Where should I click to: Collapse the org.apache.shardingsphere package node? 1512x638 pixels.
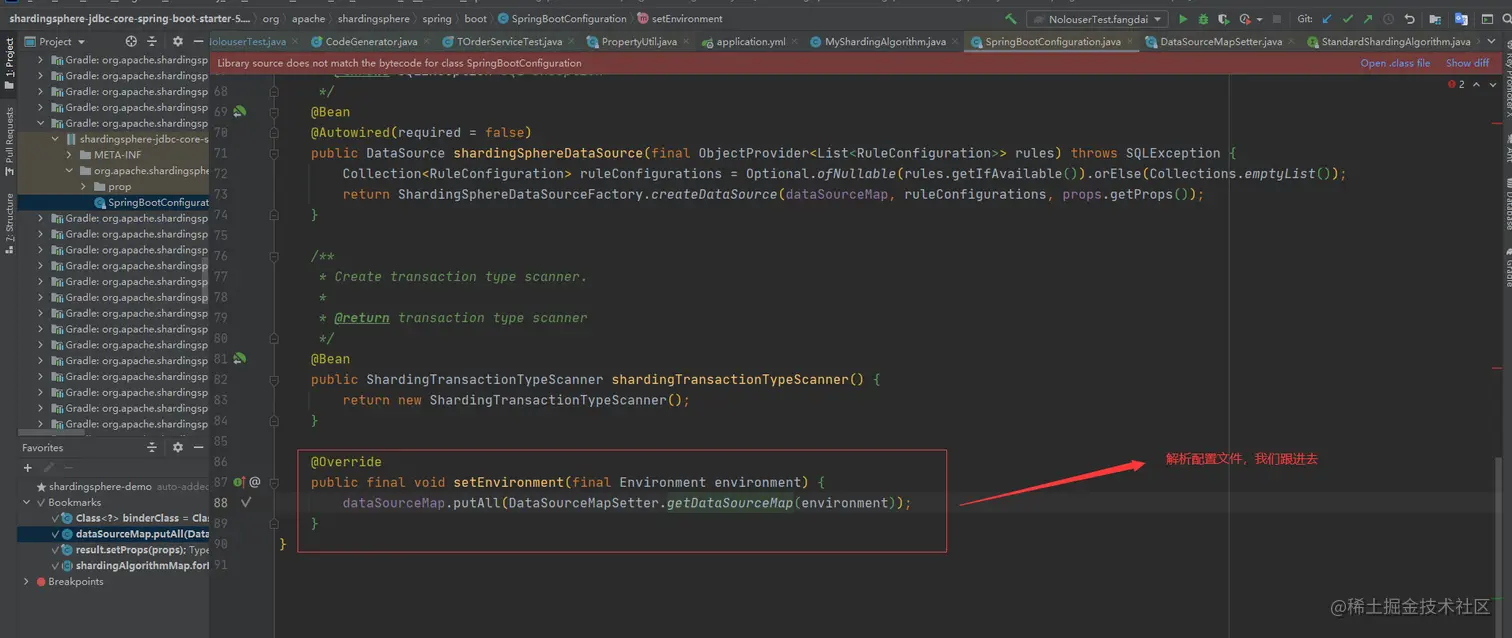[x=69, y=171]
